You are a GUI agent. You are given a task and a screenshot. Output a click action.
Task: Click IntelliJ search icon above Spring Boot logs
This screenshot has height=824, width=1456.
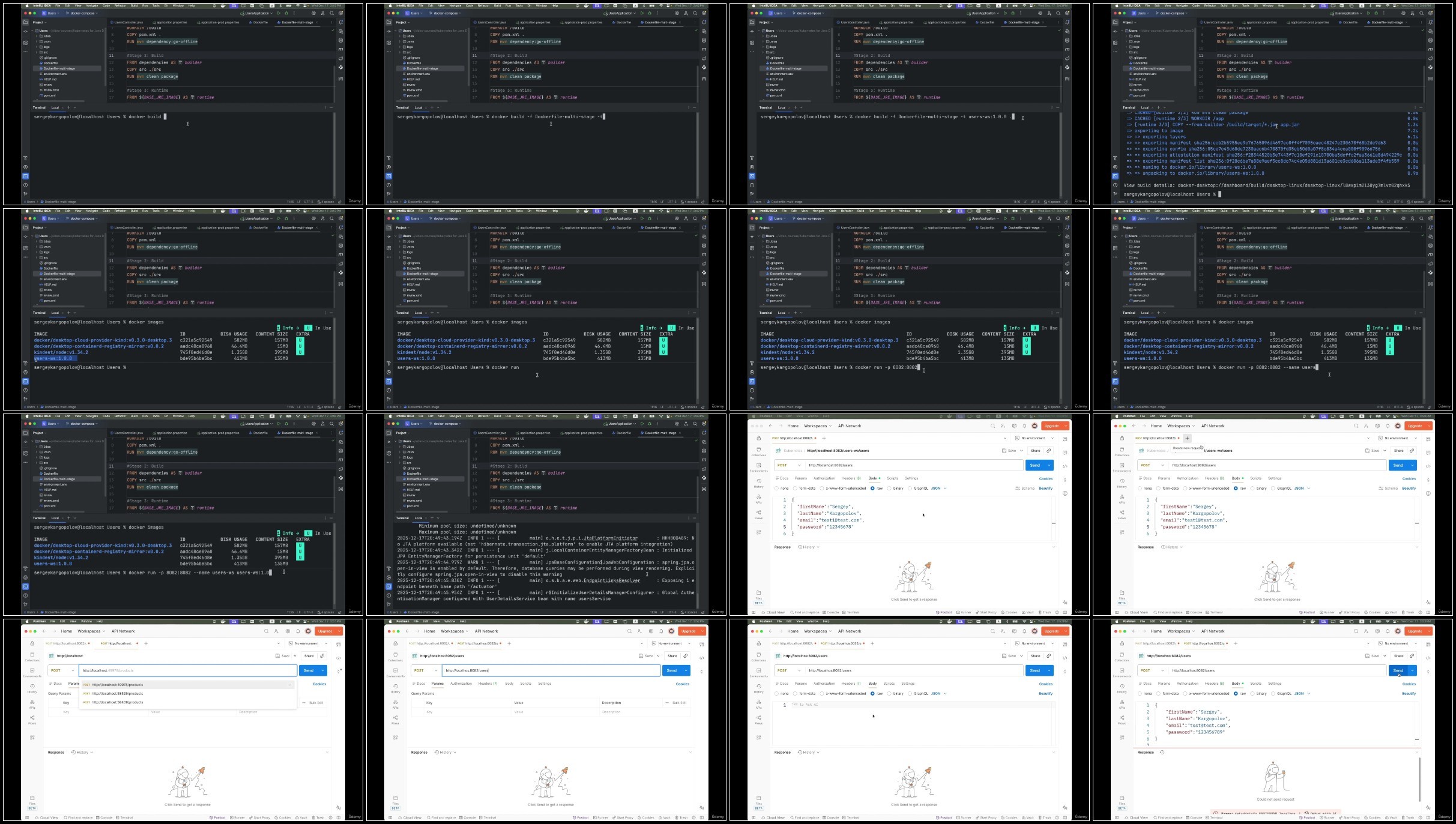[x=695, y=424]
